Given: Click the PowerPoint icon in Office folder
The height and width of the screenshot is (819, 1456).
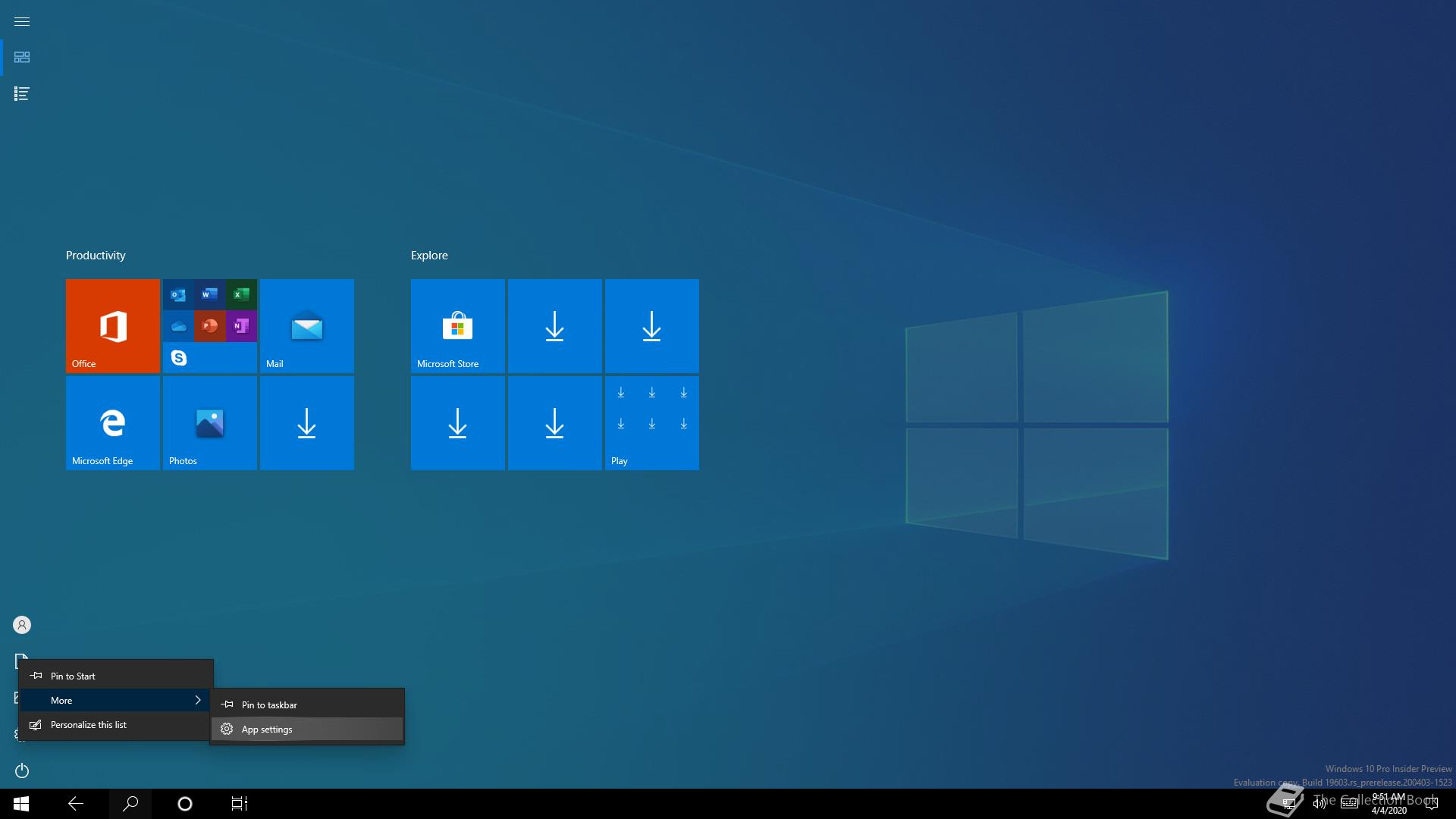Looking at the screenshot, I should click(210, 326).
